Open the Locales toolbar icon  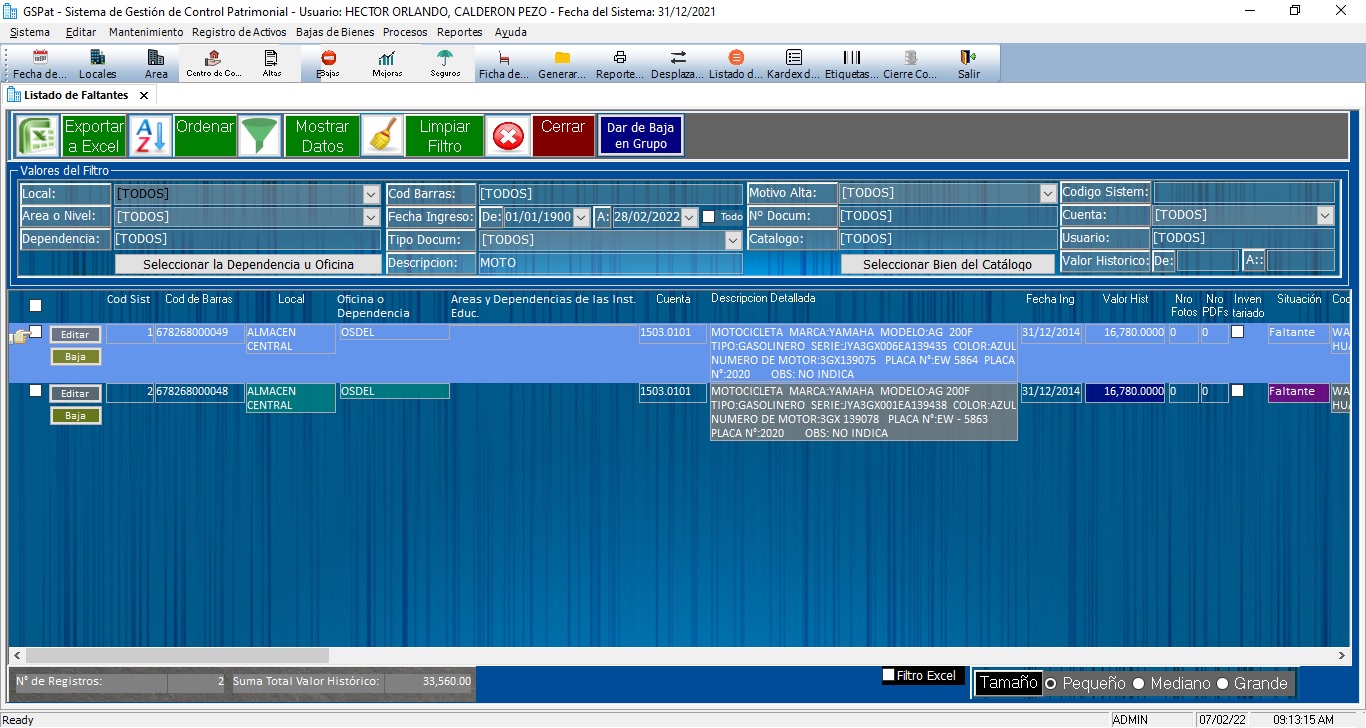point(98,64)
